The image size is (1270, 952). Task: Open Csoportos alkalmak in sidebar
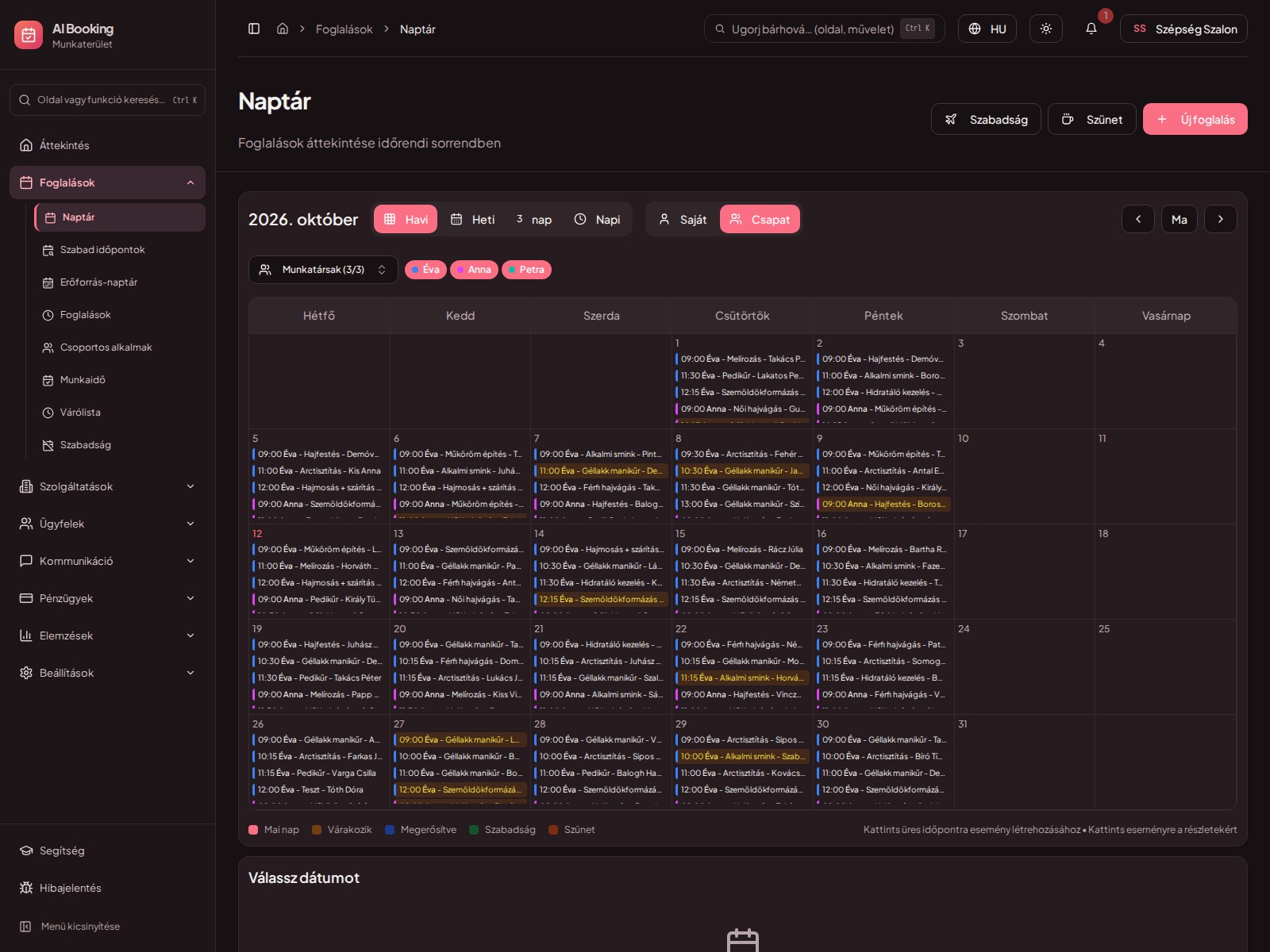[x=120, y=347]
